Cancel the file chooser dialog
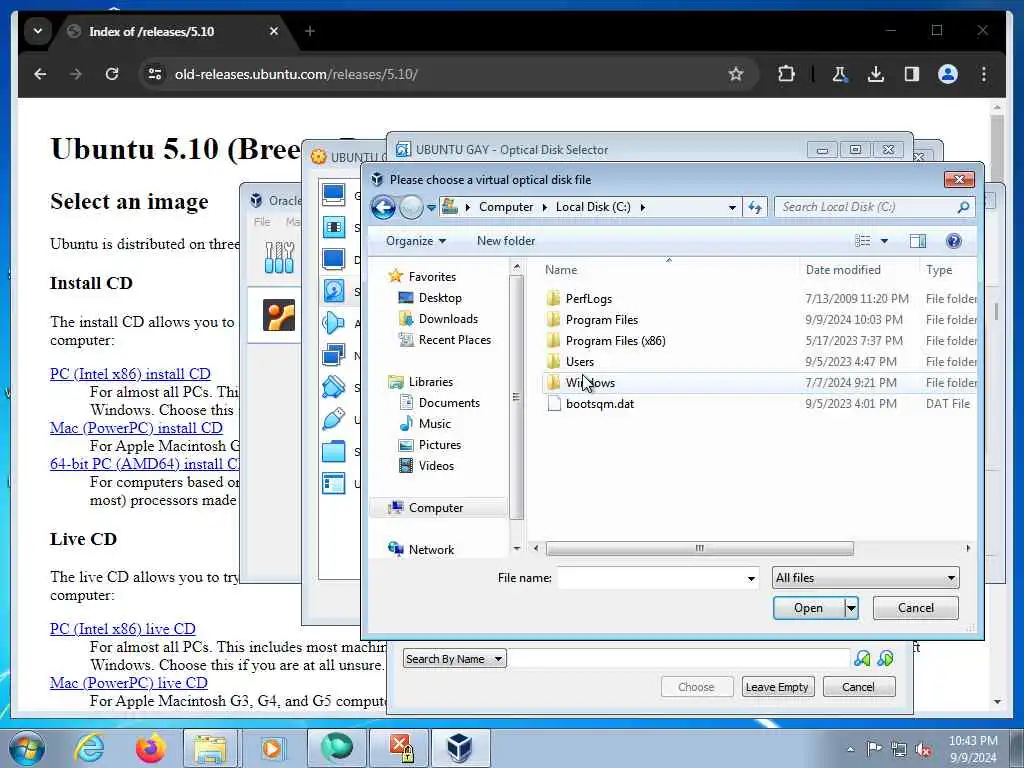Image resolution: width=1024 pixels, height=768 pixels. (916, 608)
